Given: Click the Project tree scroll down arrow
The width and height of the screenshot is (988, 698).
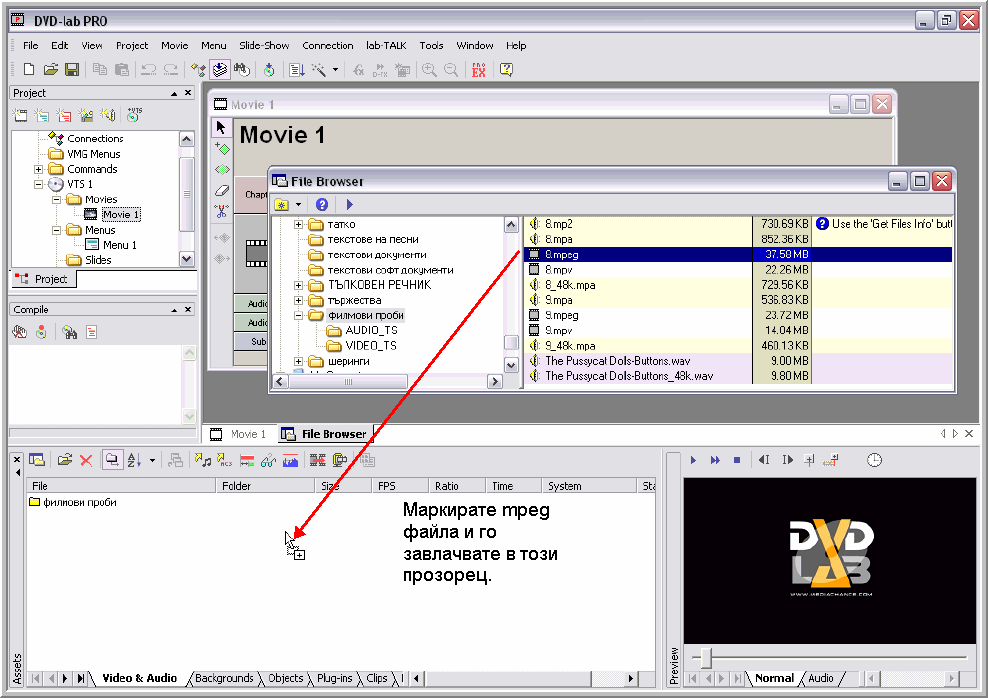Looking at the screenshot, I should [187, 259].
